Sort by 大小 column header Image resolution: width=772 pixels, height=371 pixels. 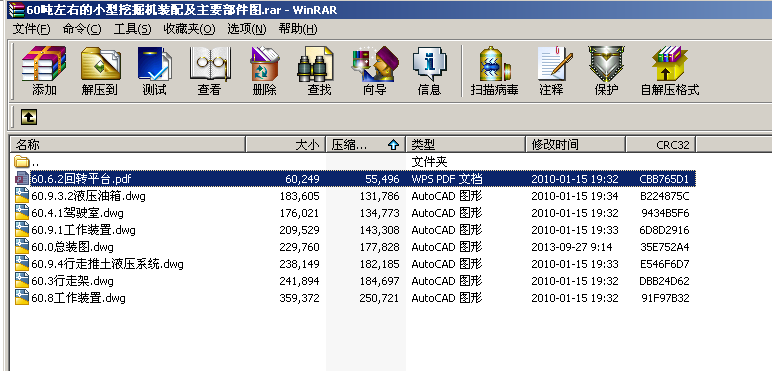point(286,144)
